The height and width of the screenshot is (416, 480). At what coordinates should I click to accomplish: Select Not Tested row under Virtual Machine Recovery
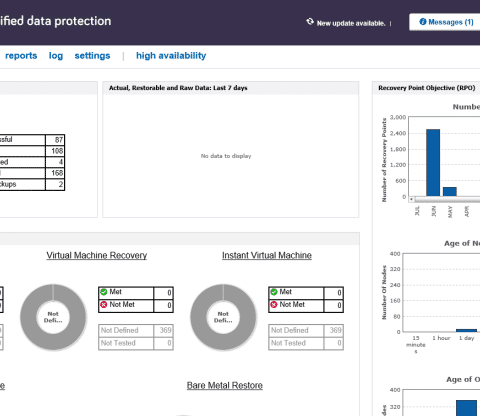pyautogui.click(x=136, y=343)
